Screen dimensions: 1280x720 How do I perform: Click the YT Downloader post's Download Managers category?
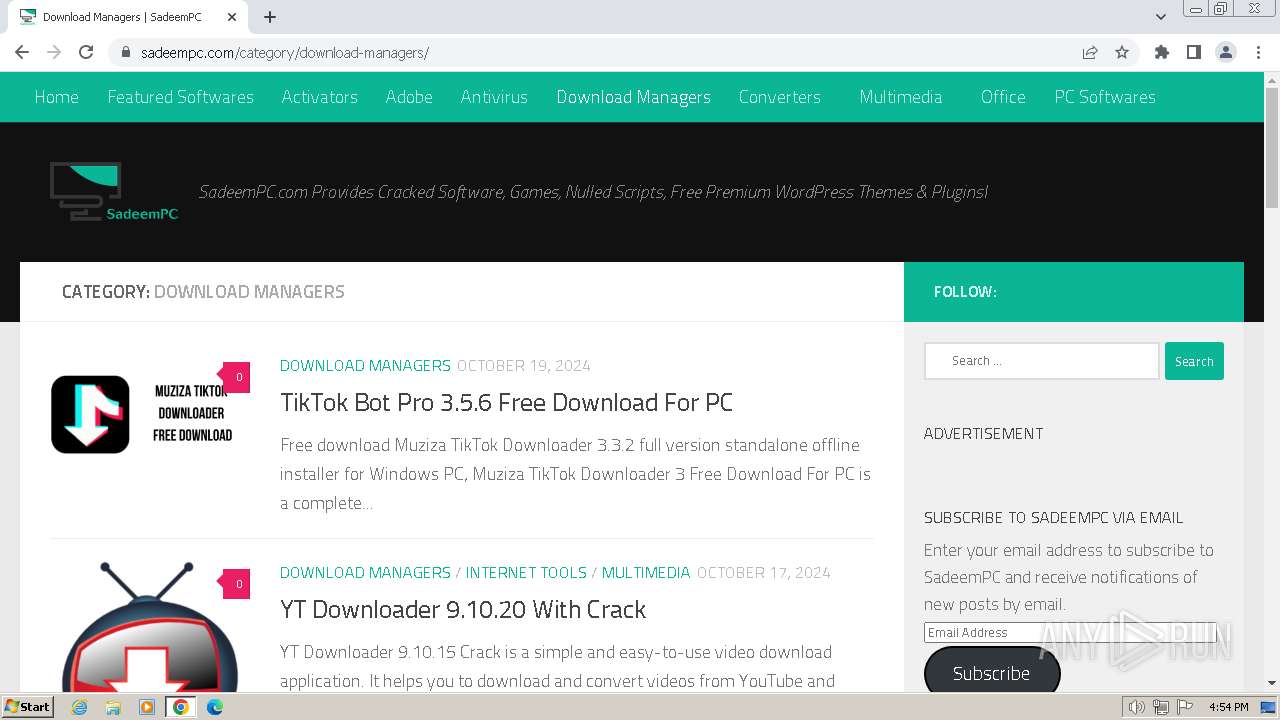point(365,572)
